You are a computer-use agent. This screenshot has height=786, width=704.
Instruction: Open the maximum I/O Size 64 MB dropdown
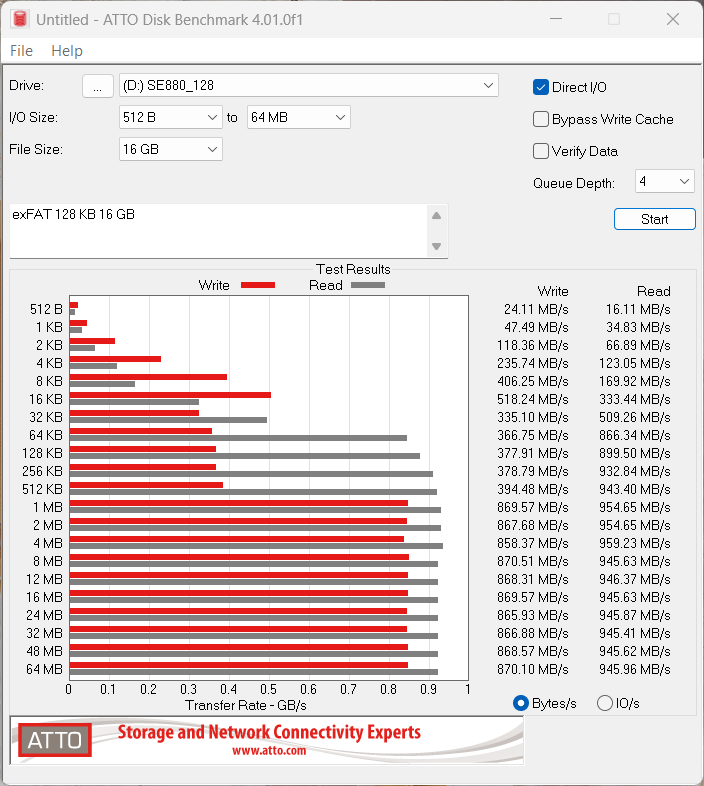click(x=298, y=118)
